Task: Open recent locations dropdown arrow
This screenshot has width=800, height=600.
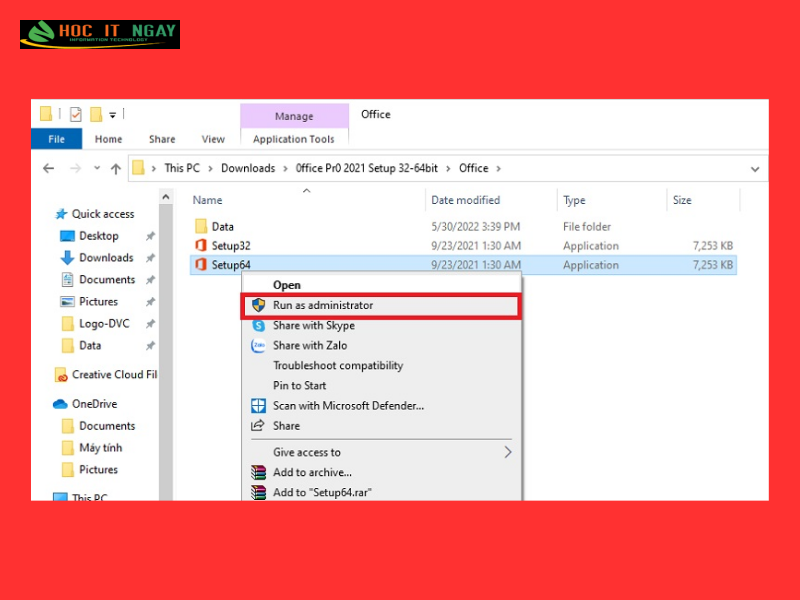Action: (96, 168)
